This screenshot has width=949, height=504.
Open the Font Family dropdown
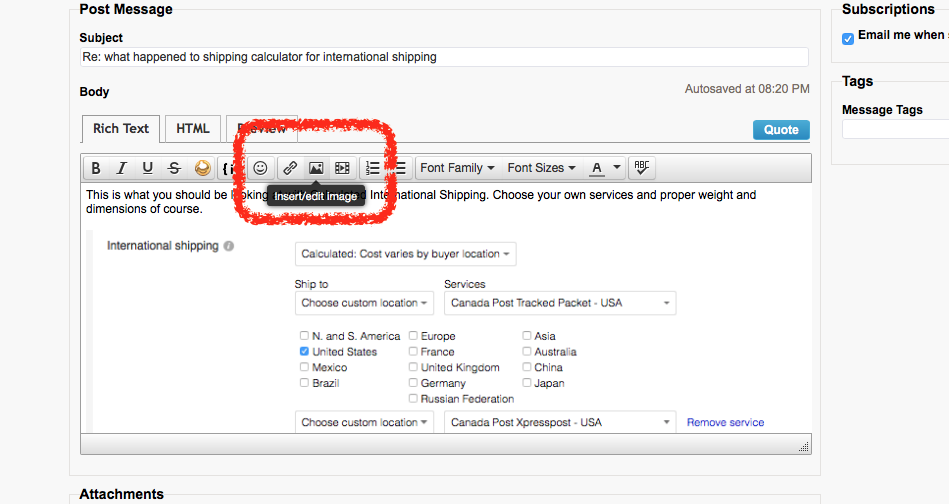coord(457,168)
